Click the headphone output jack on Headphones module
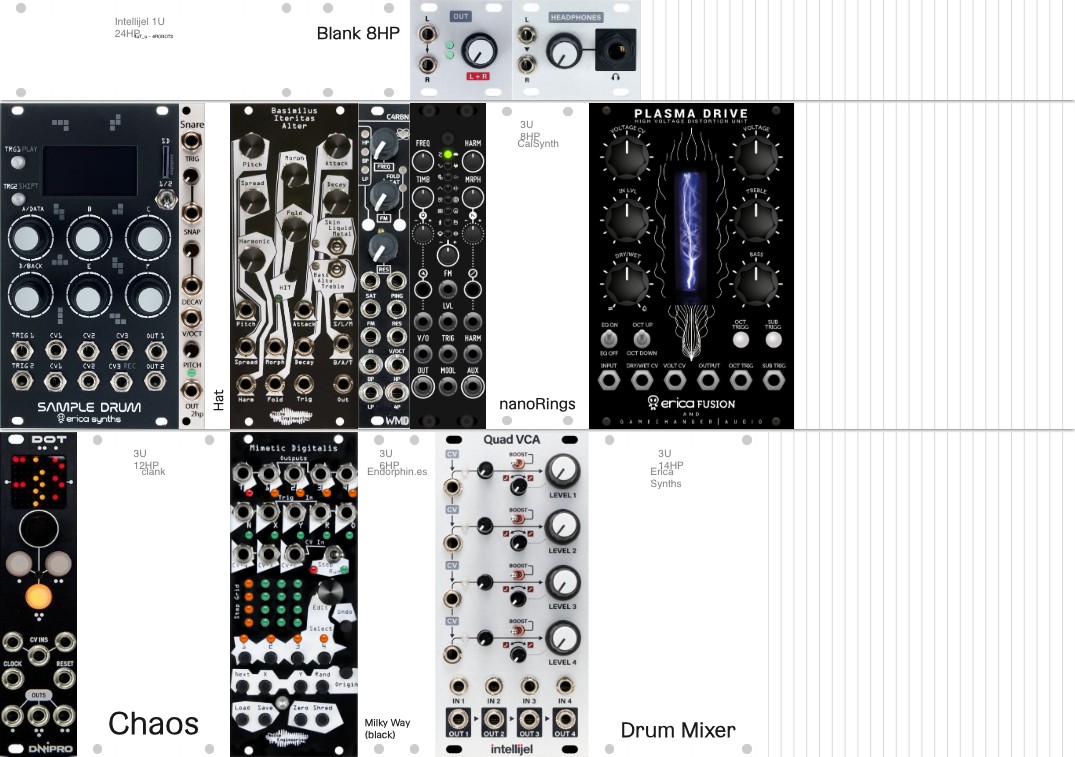This screenshot has width=1075, height=757. [x=615, y=49]
